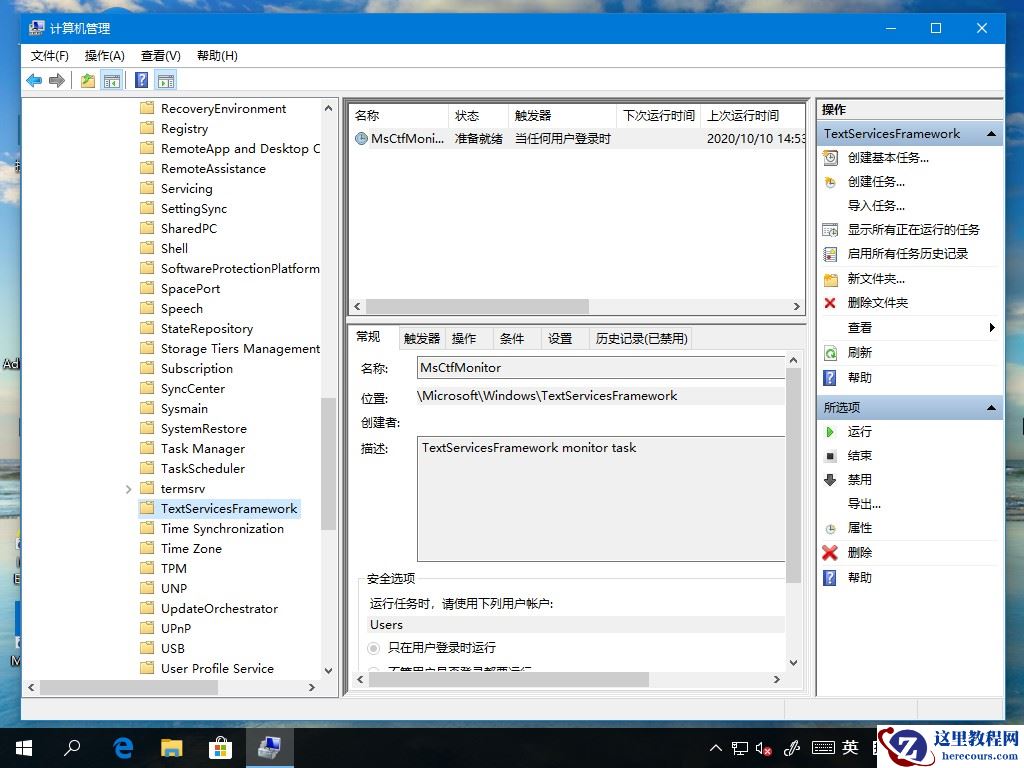Collapse the TextServicesFramework actions section

point(990,133)
